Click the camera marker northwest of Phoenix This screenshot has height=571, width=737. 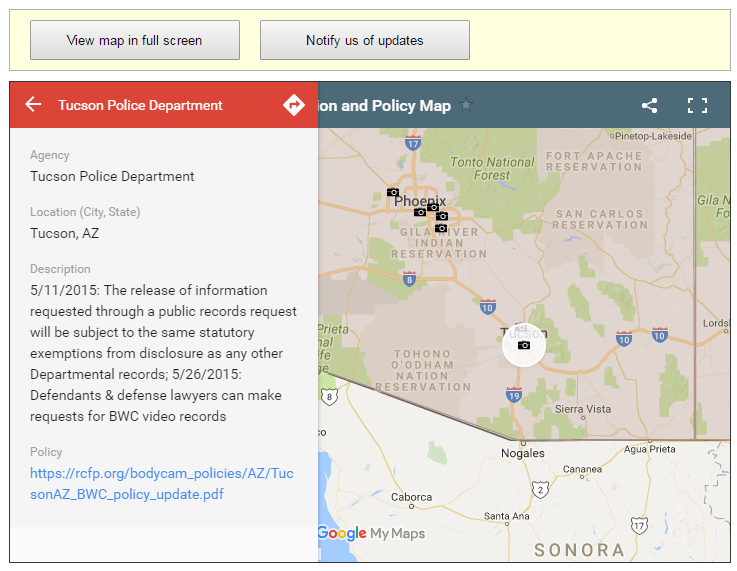click(393, 192)
